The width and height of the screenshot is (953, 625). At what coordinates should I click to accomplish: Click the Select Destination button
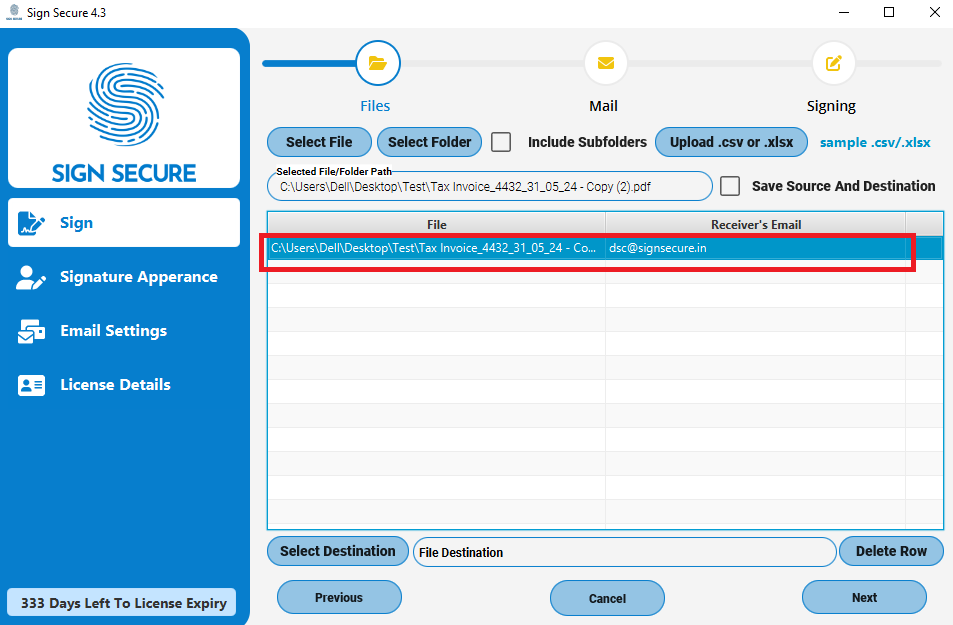click(x=338, y=551)
